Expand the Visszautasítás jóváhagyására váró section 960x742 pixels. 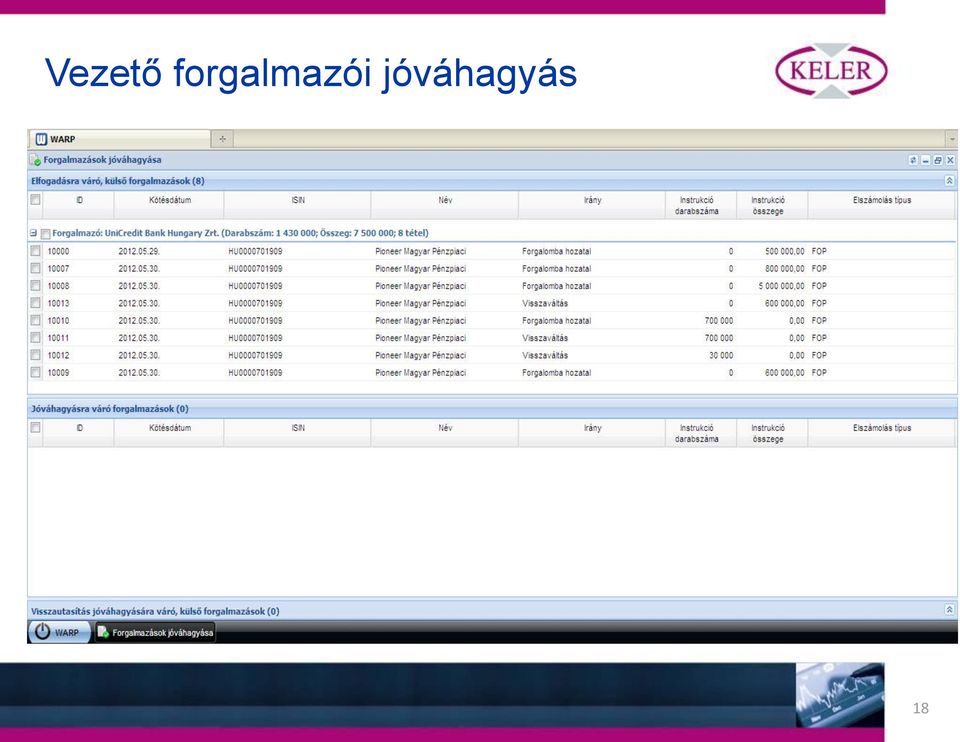click(949, 610)
